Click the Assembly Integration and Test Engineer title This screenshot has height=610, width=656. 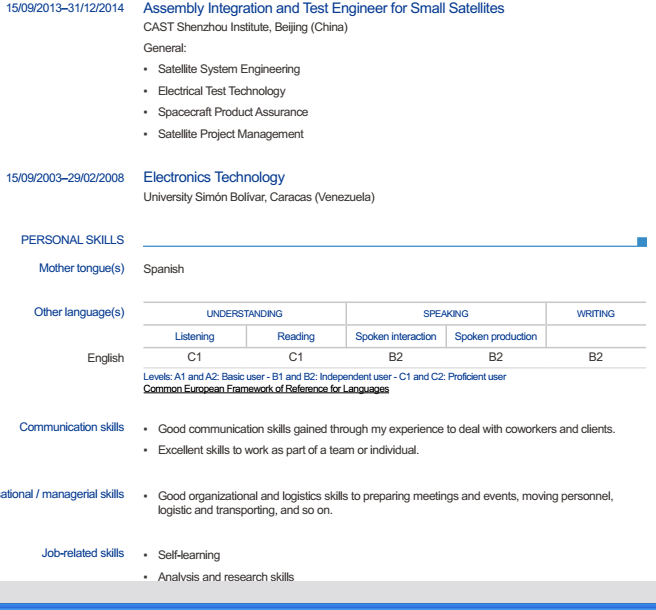324,9
